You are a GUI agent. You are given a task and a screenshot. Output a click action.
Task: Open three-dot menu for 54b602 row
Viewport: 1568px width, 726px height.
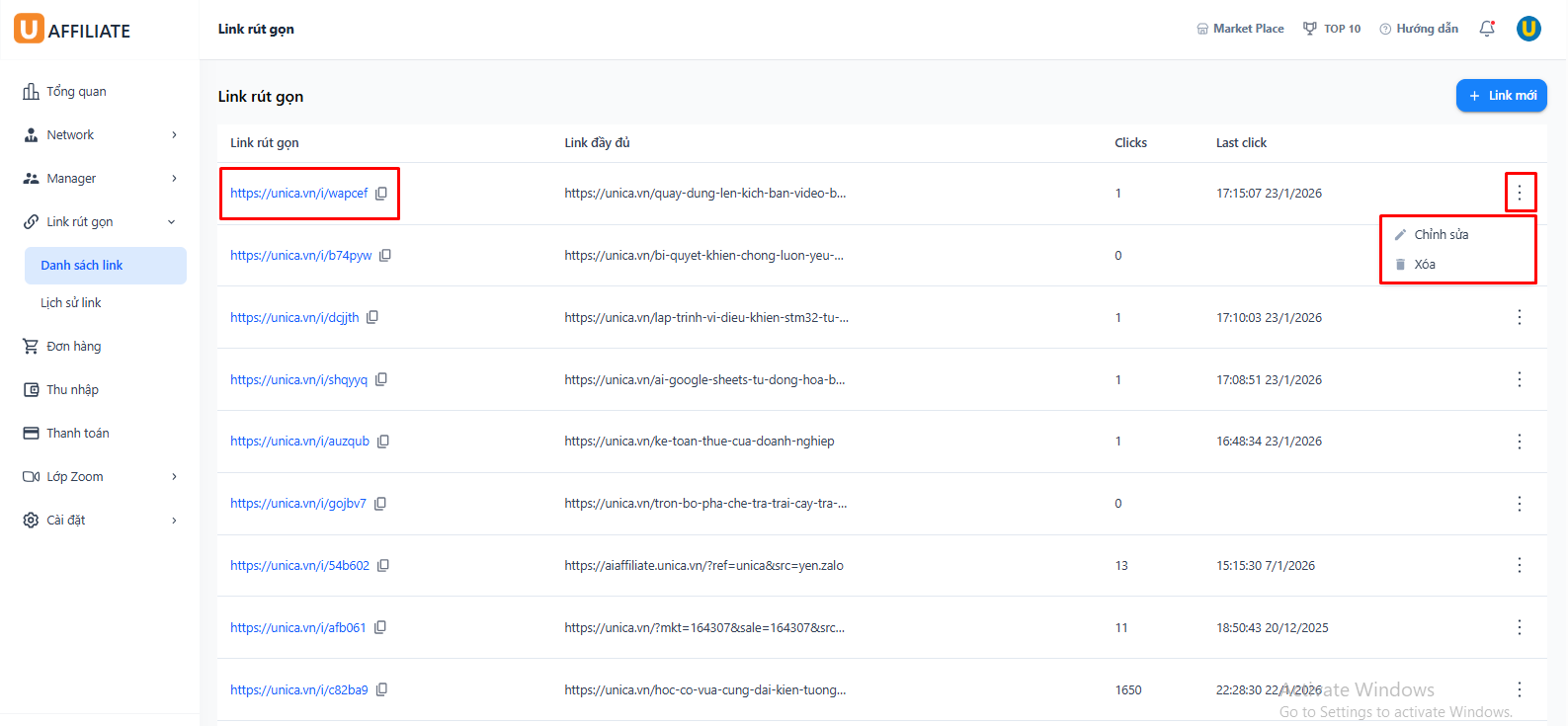tap(1519, 566)
